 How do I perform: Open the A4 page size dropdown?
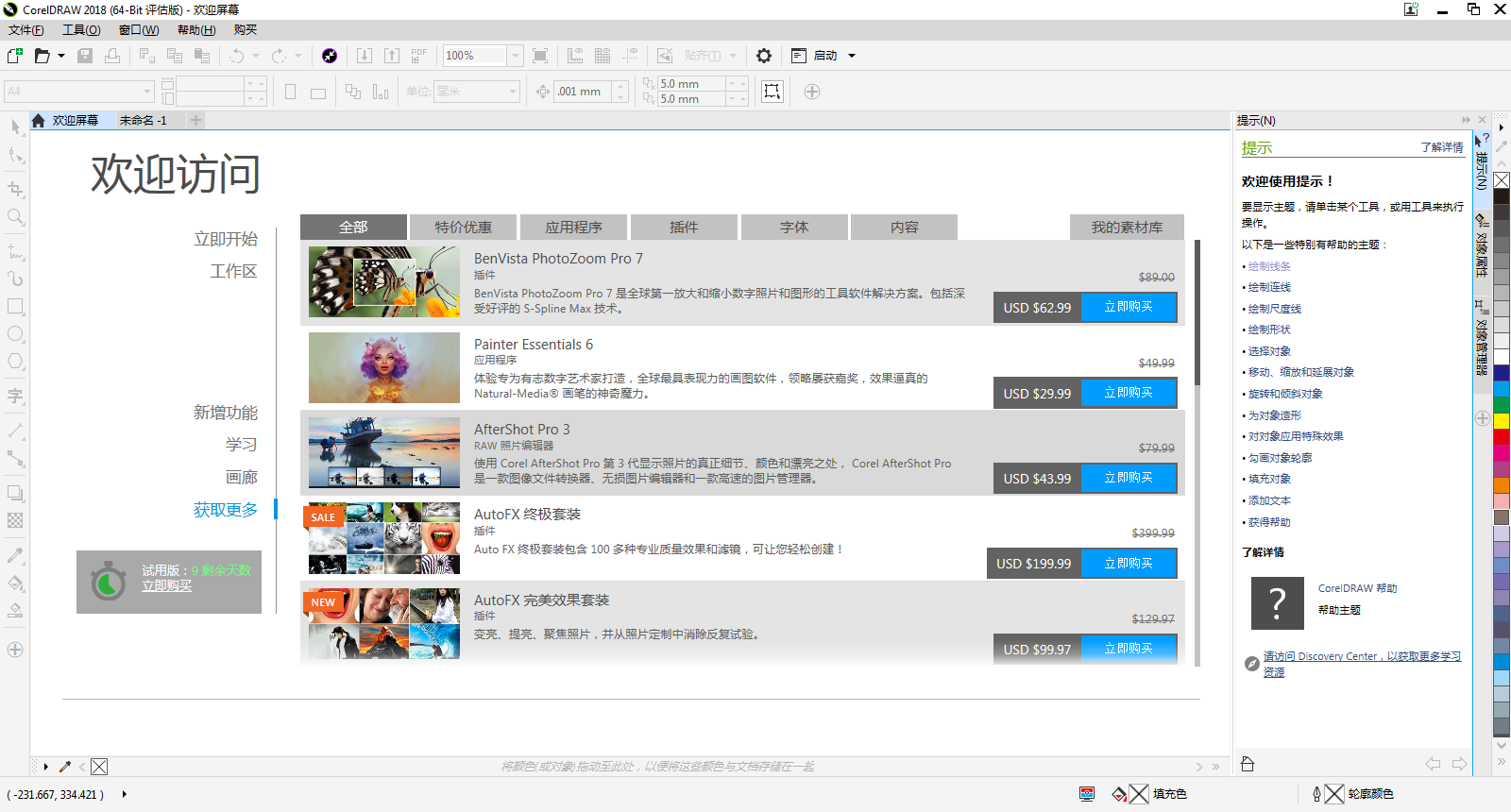tap(147, 92)
